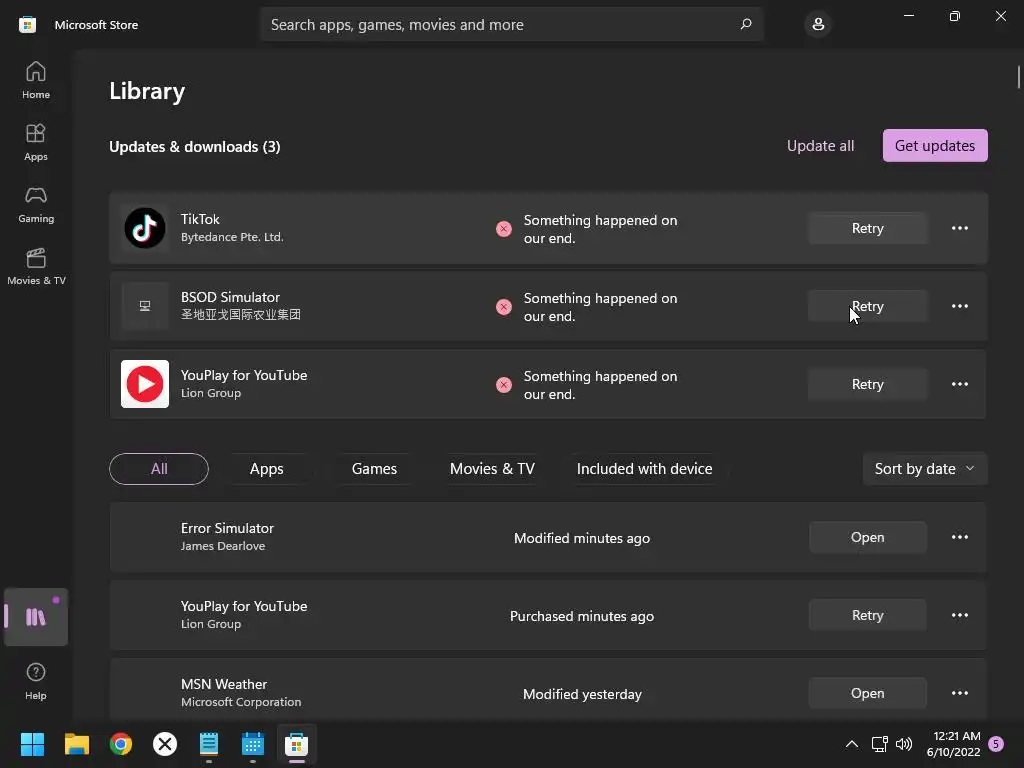Click YouPlay error status icon
The width and height of the screenshot is (1024, 768).
point(504,385)
